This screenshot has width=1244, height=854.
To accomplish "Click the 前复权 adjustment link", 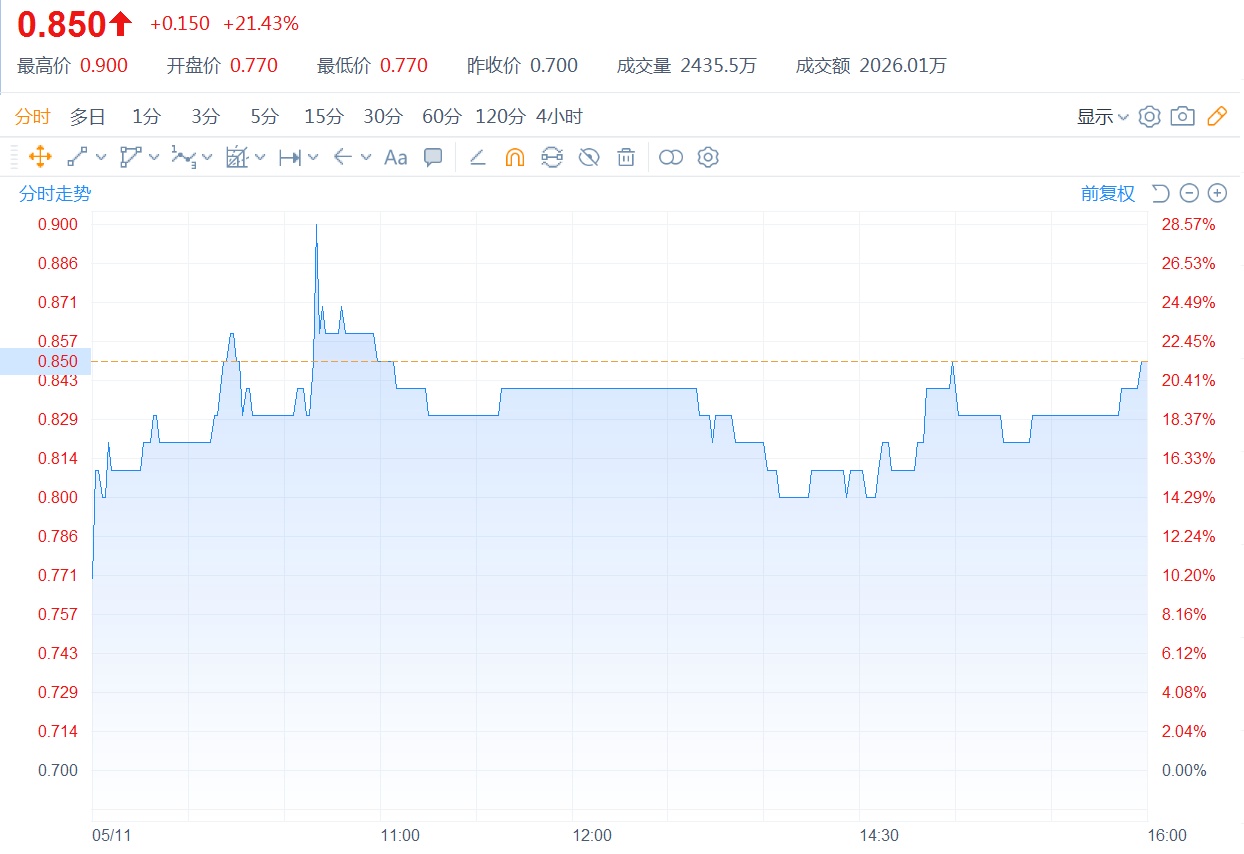I will click(x=1108, y=194).
